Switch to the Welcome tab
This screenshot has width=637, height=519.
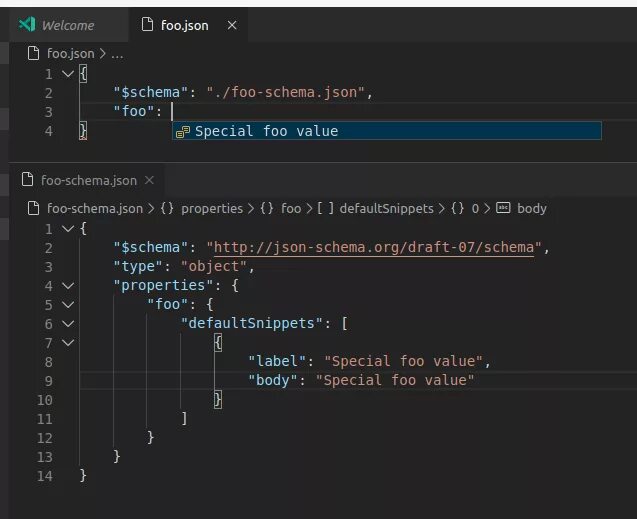click(68, 25)
